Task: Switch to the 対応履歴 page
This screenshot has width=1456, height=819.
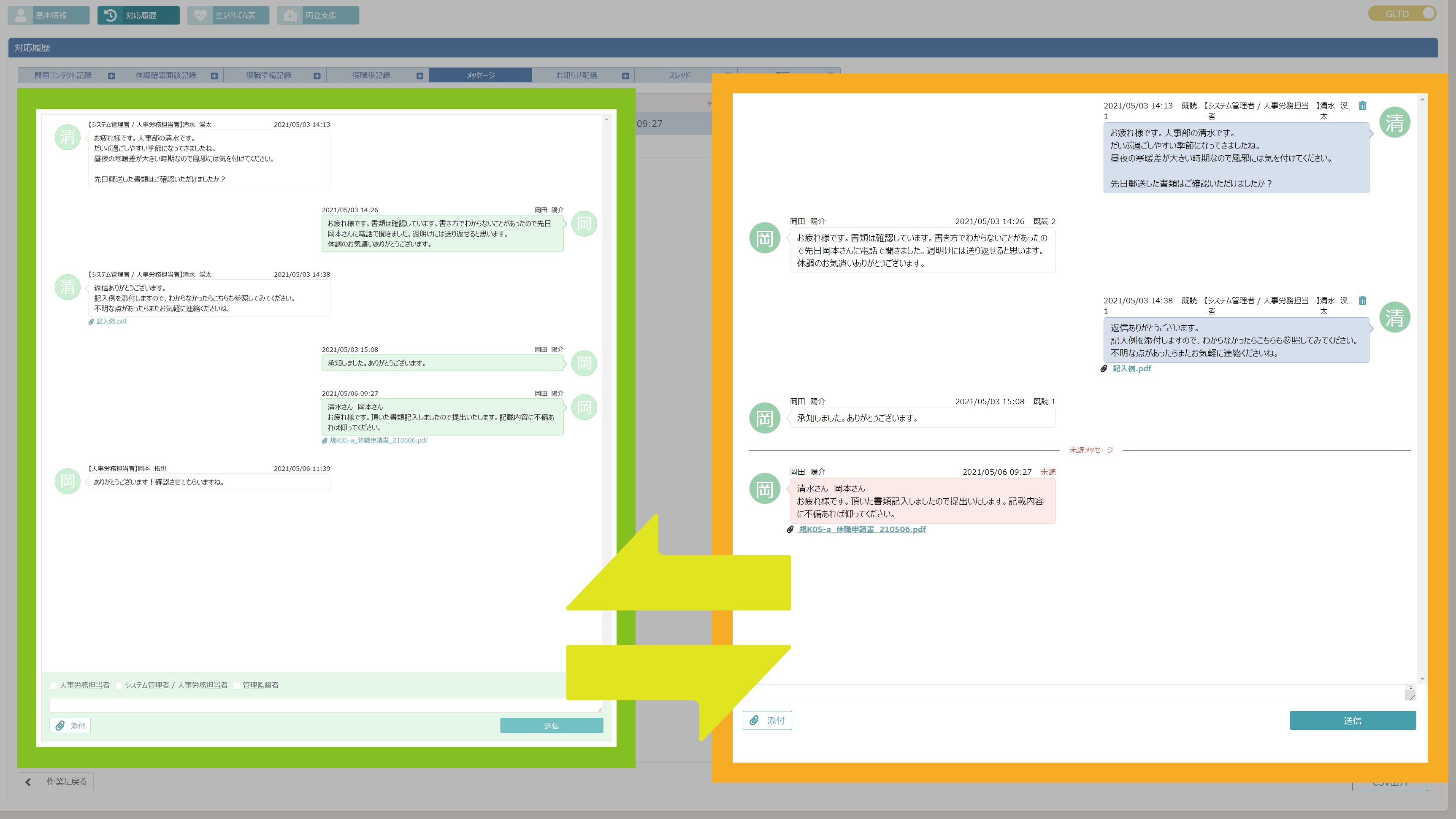Action: coord(138,15)
